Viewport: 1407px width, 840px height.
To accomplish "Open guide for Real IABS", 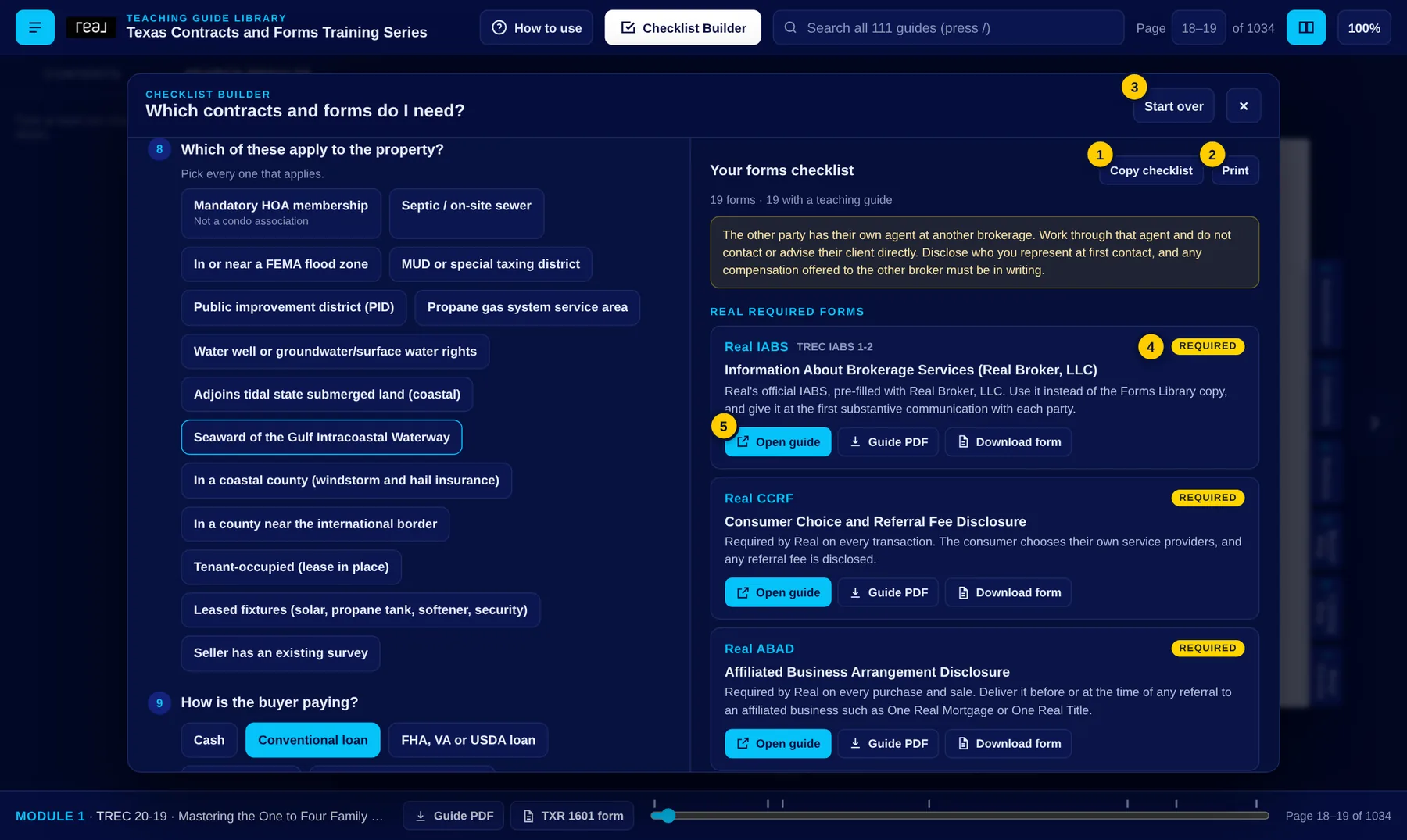I will pyautogui.click(x=778, y=442).
